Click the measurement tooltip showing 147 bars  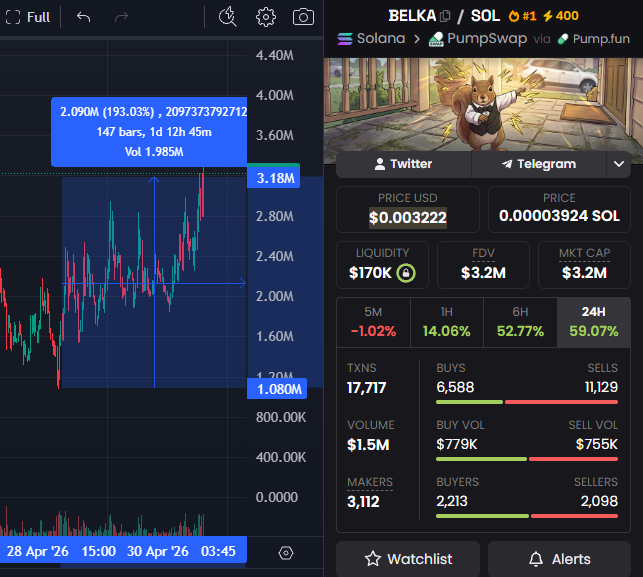tap(149, 132)
